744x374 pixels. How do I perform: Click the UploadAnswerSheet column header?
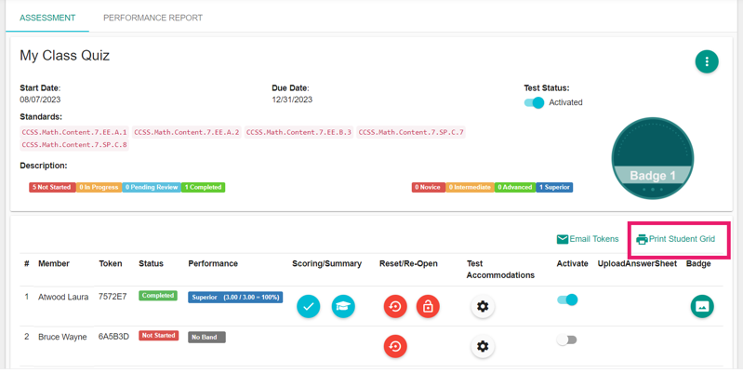coord(637,264)
